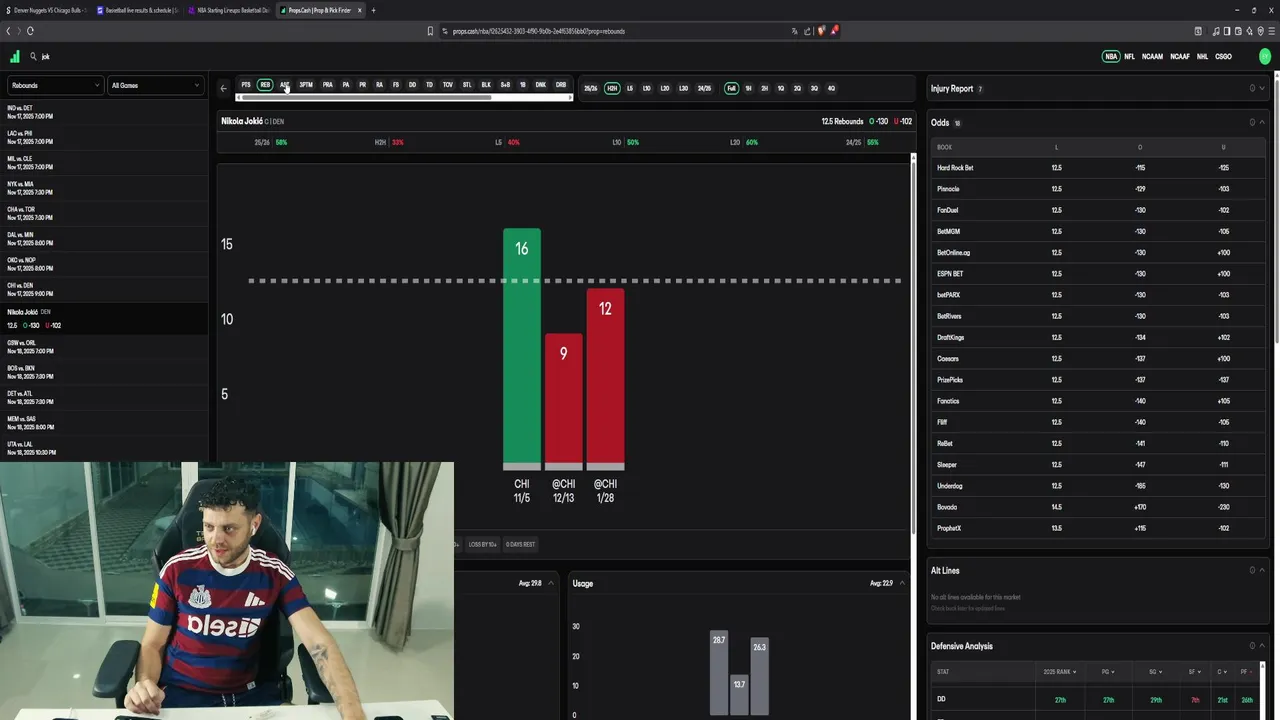Click the FanDuel odds row
1280x720 pixels.
pyautogui.click(x=1098, y=210)
